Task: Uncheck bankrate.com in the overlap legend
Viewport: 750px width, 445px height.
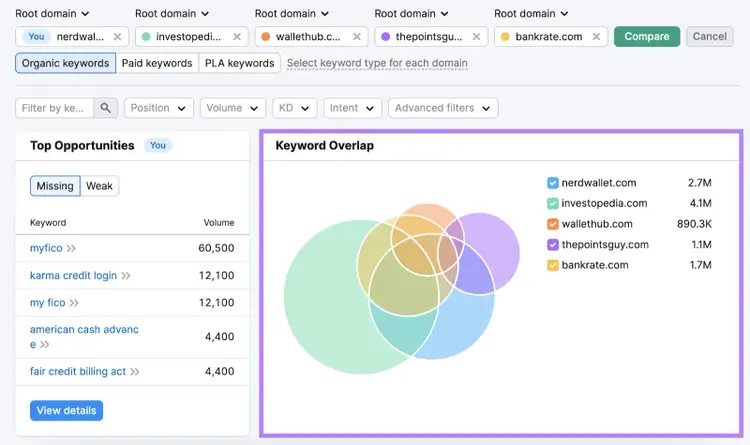Action: [x=552, y=265]
